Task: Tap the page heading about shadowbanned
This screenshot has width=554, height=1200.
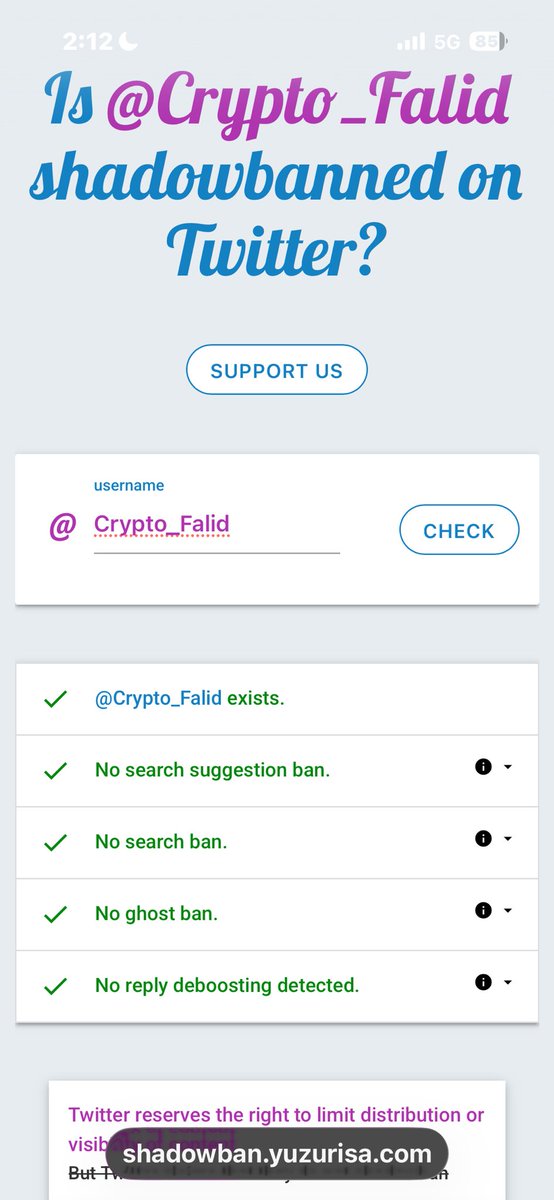Action: click(x=277, y=175)
